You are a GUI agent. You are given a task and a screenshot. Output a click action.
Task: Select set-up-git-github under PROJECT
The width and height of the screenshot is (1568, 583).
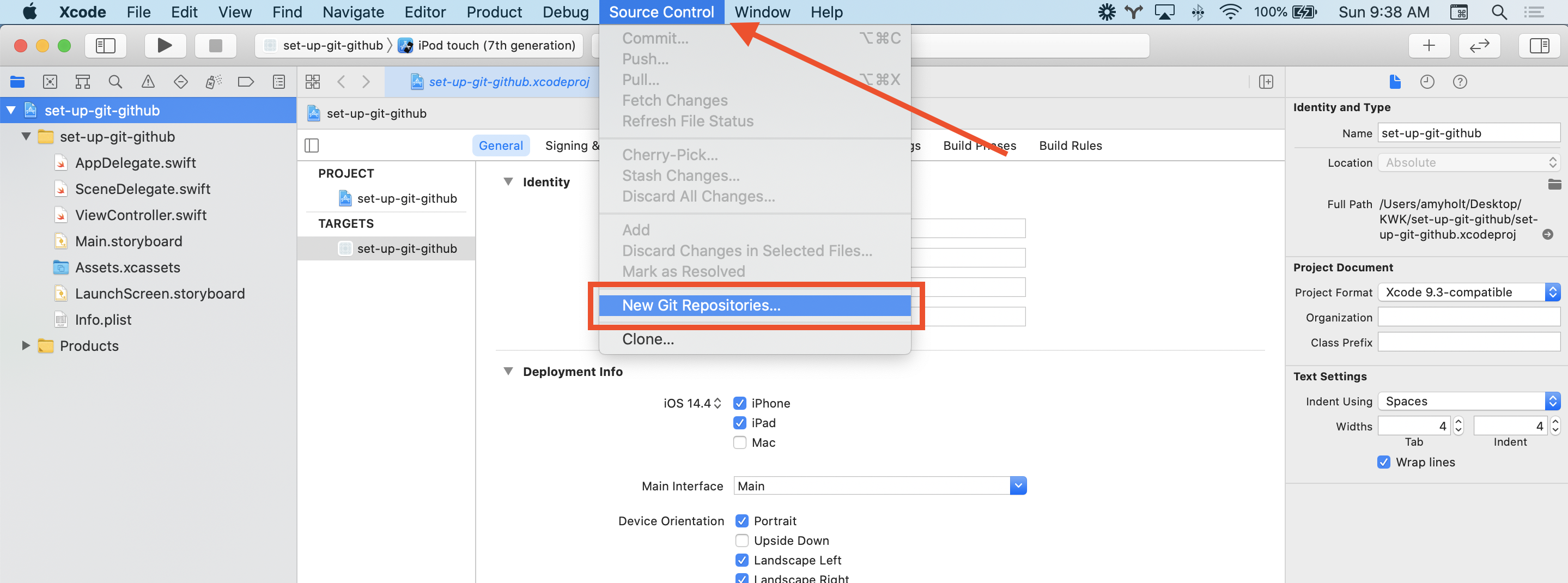click(x=406, y=198)
